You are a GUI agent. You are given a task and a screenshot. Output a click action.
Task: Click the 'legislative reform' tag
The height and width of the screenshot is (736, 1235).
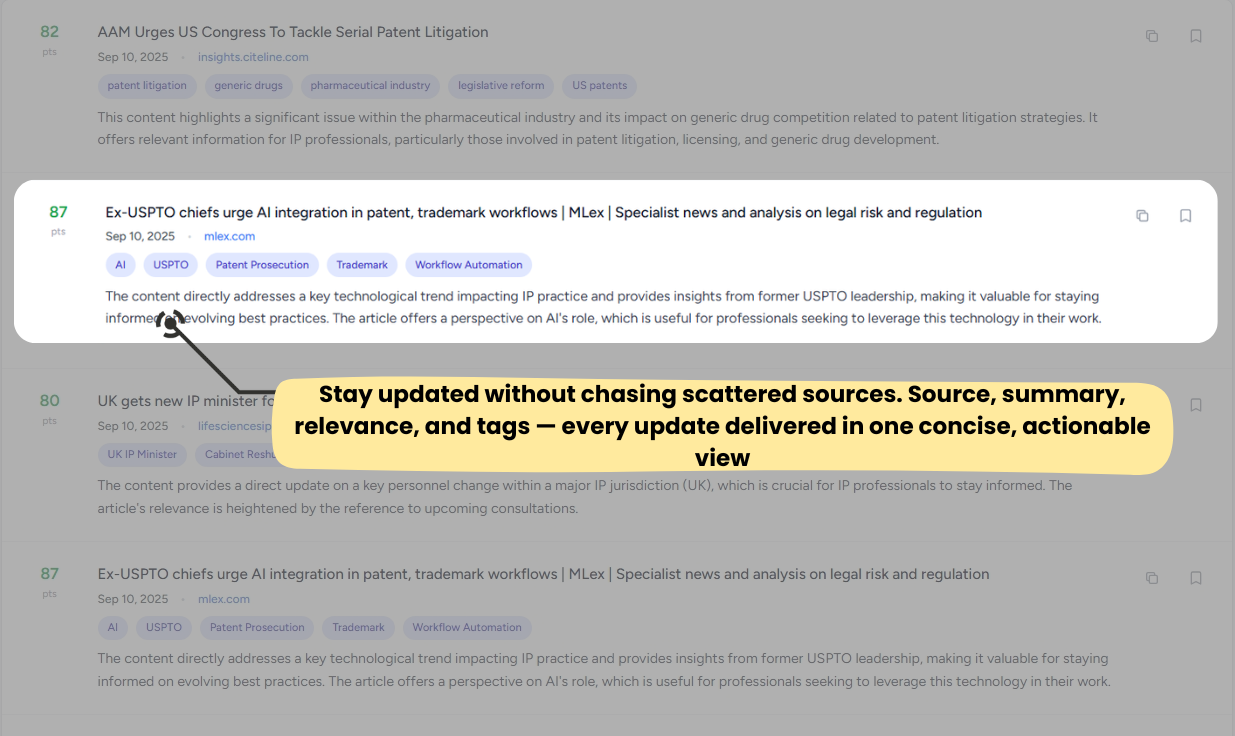tap(501, 86)
